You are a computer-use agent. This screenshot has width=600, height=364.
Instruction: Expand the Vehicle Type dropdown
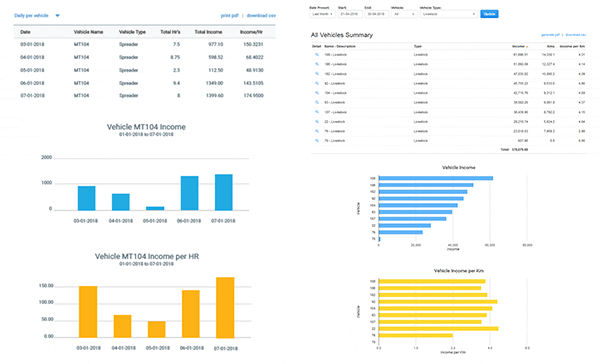pyautogui.click(x=448, y=14)
